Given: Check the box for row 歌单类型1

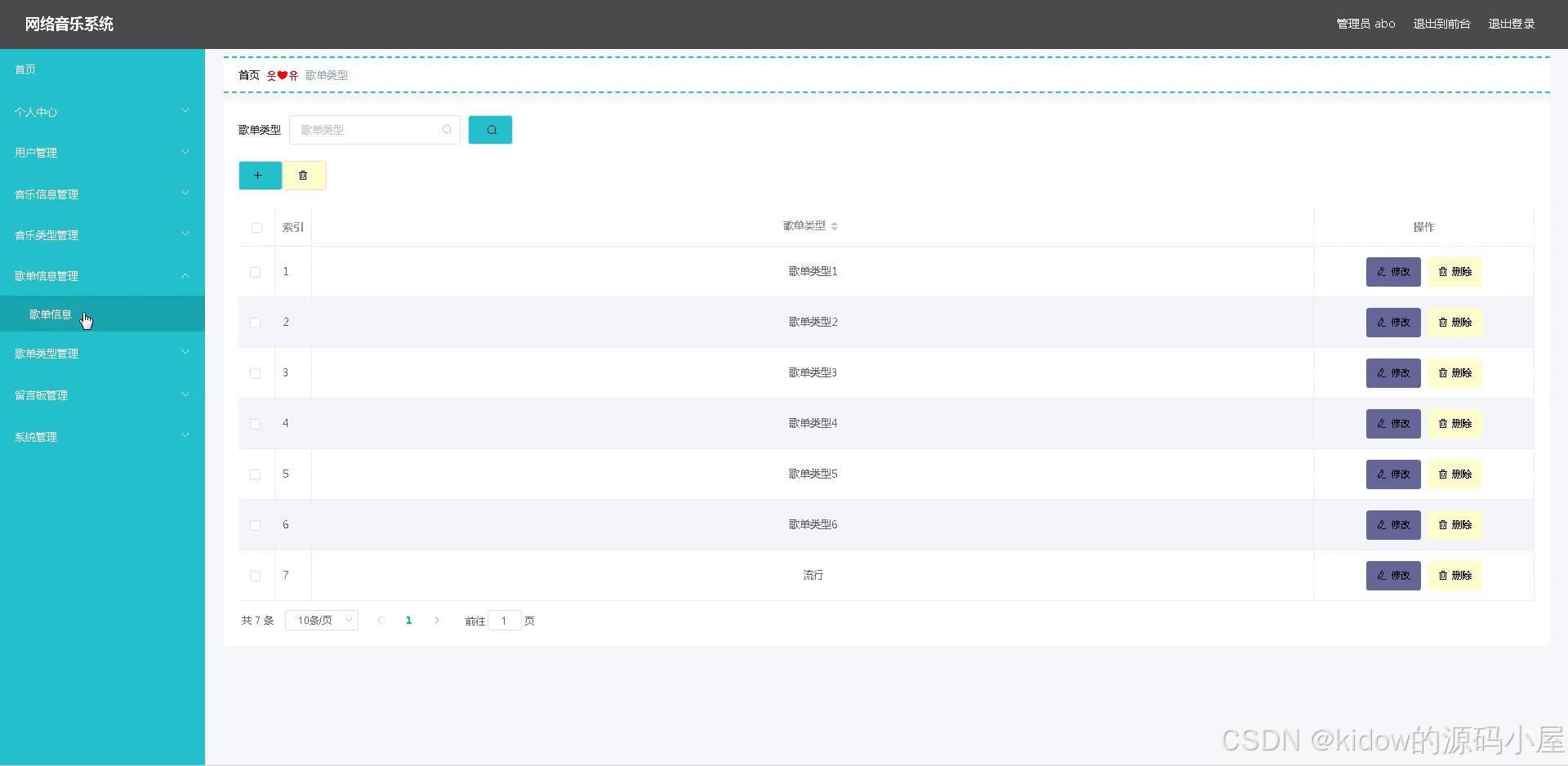Looking at the screenshot, I should click(x=256, y=272).
